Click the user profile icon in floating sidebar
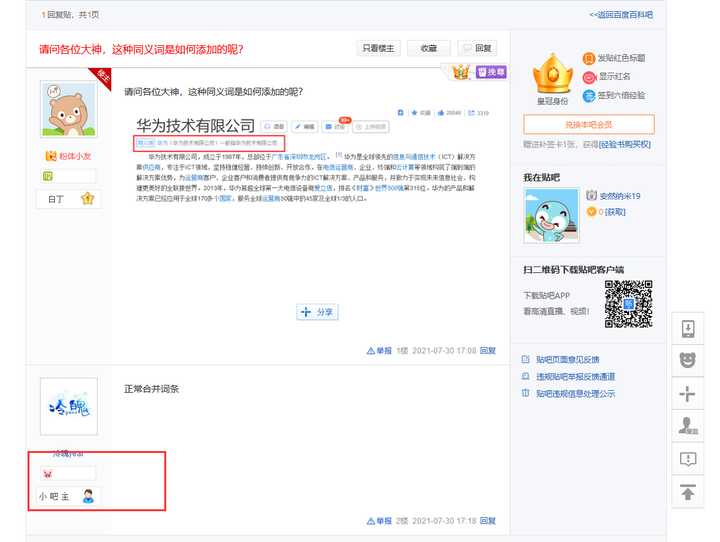The width and height of the screenshot is (720, 542). coord(687,426)
